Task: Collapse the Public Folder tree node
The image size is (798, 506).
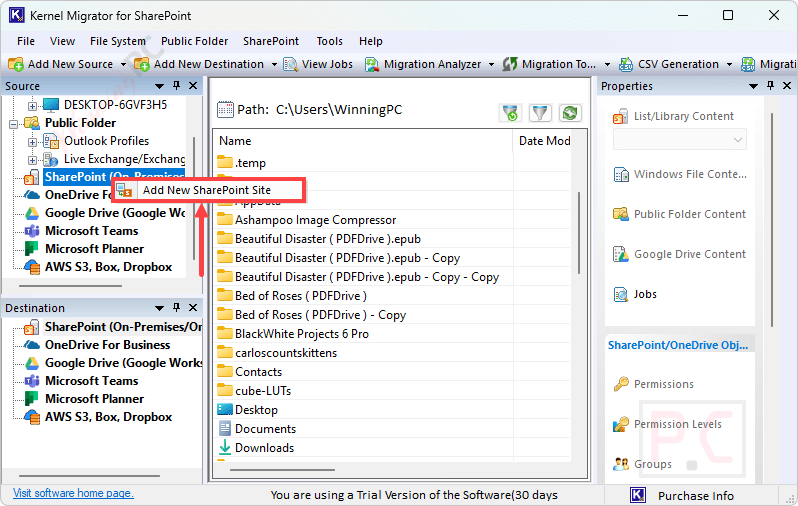Action: pos(13,124)
